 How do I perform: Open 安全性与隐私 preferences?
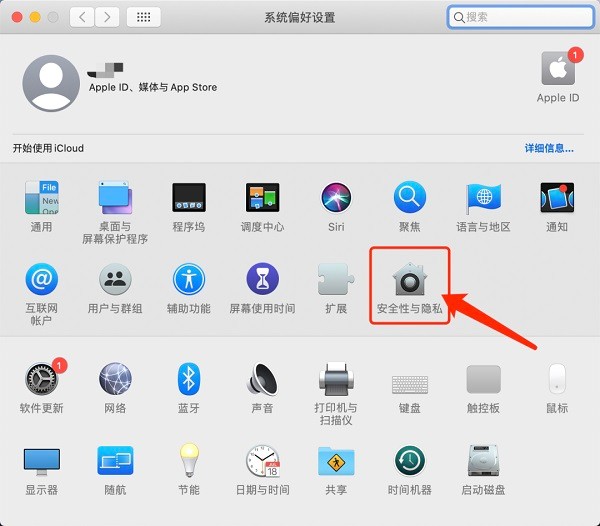point(410,280)
